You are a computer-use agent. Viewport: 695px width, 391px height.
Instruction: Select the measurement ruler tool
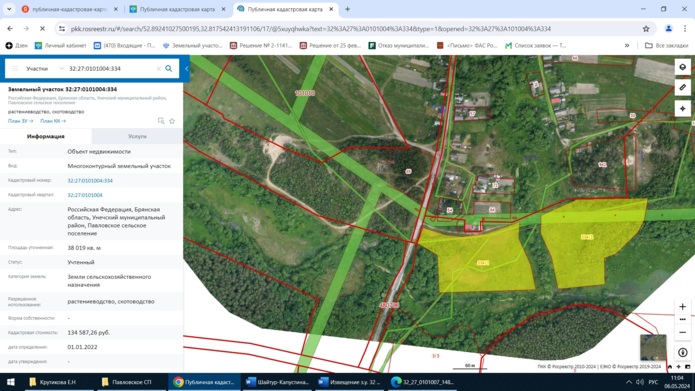pyautogui.click(x=683, y=87)
